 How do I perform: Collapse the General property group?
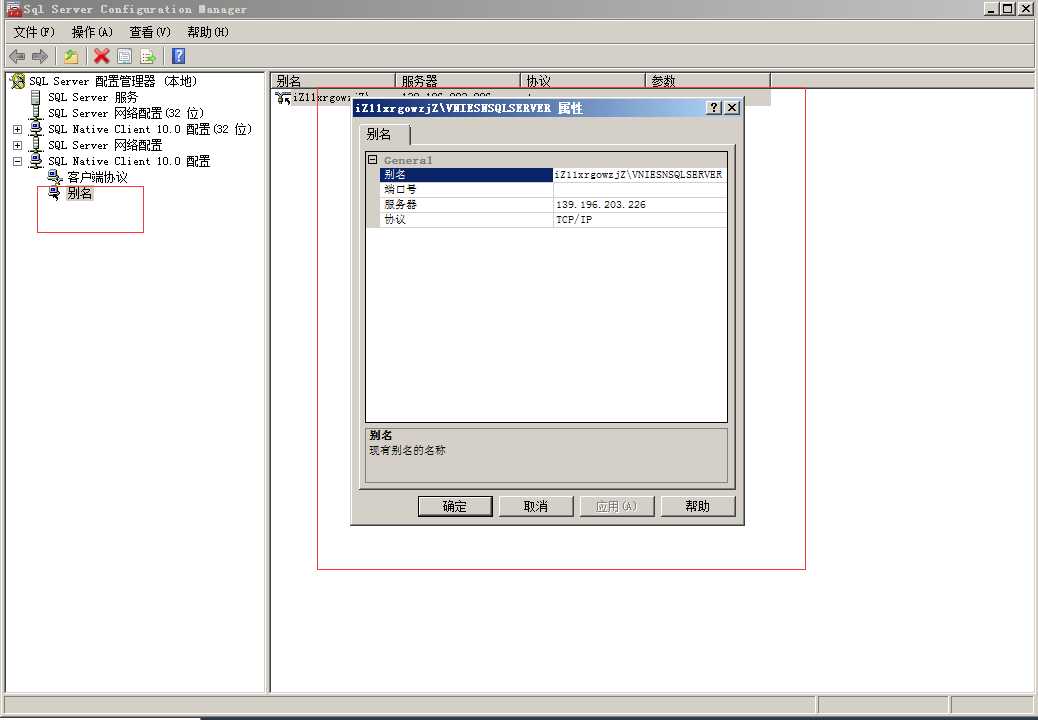click(x=373, y=159)
